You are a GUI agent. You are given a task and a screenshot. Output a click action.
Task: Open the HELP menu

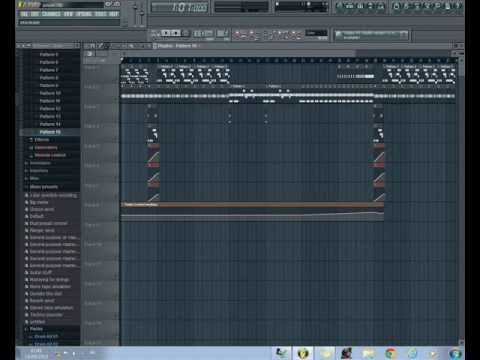click(x=114, y=14)
